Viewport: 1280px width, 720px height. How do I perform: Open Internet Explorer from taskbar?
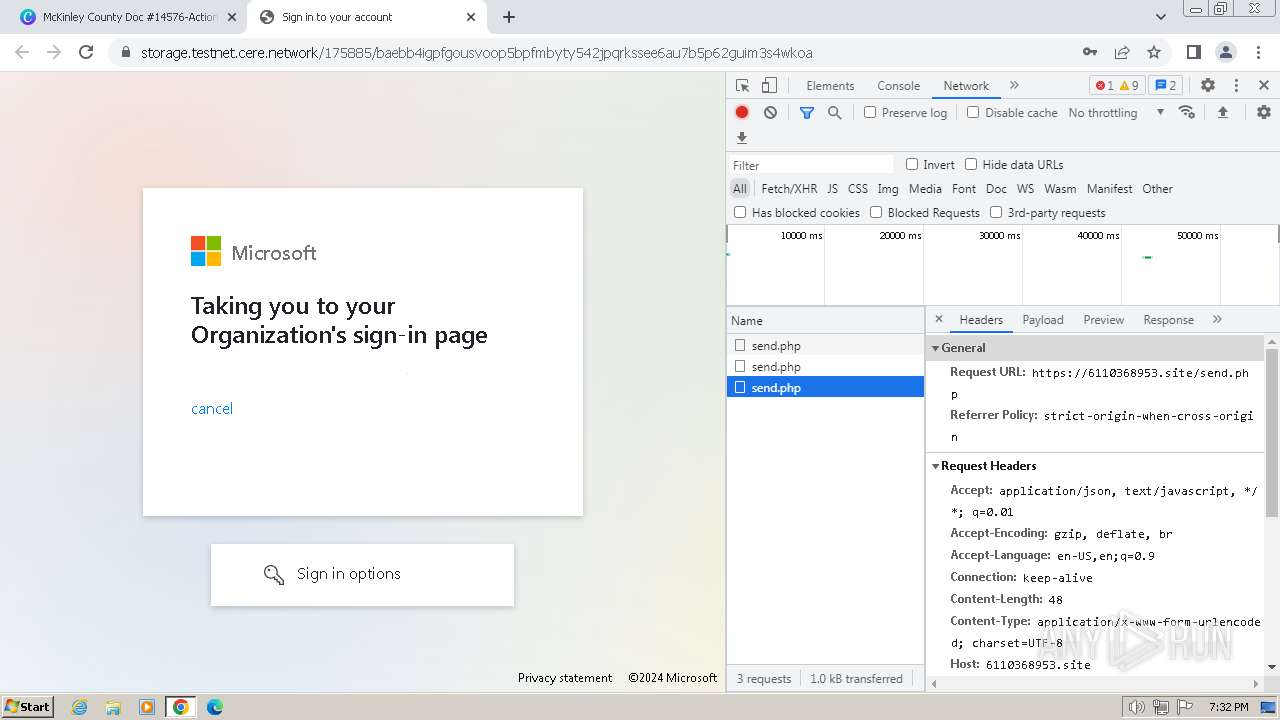[x=80, y=707]
